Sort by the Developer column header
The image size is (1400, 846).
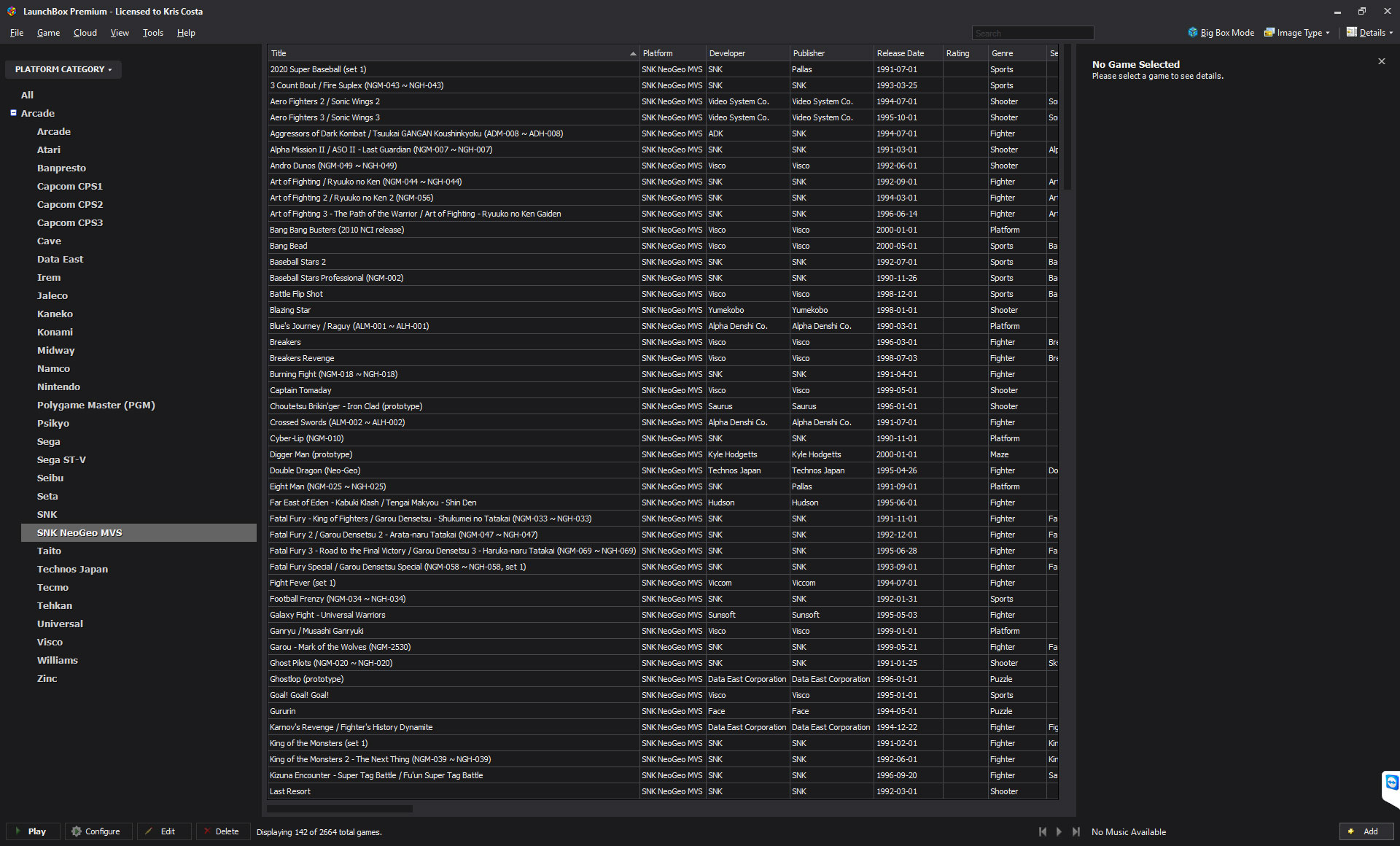[747, 53]
